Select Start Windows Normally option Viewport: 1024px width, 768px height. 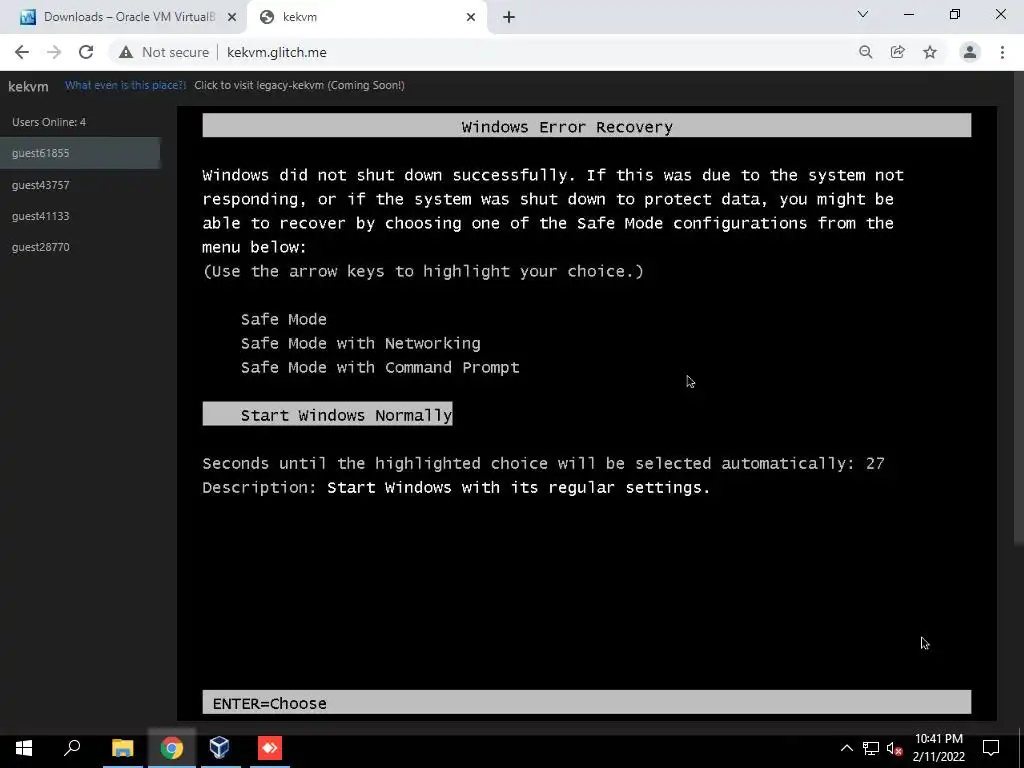(327, 414)
